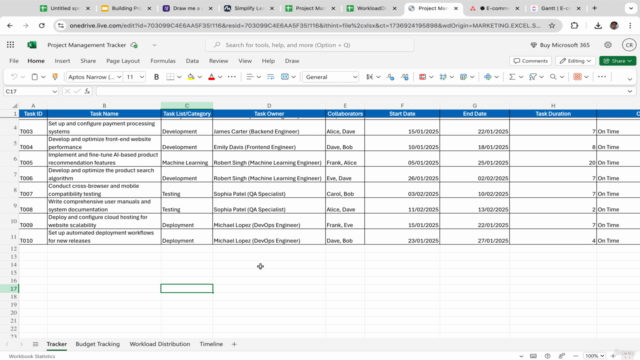Open the all sheets list icon
The width and height of the screenshot is (640, 360).
[36, 344]
